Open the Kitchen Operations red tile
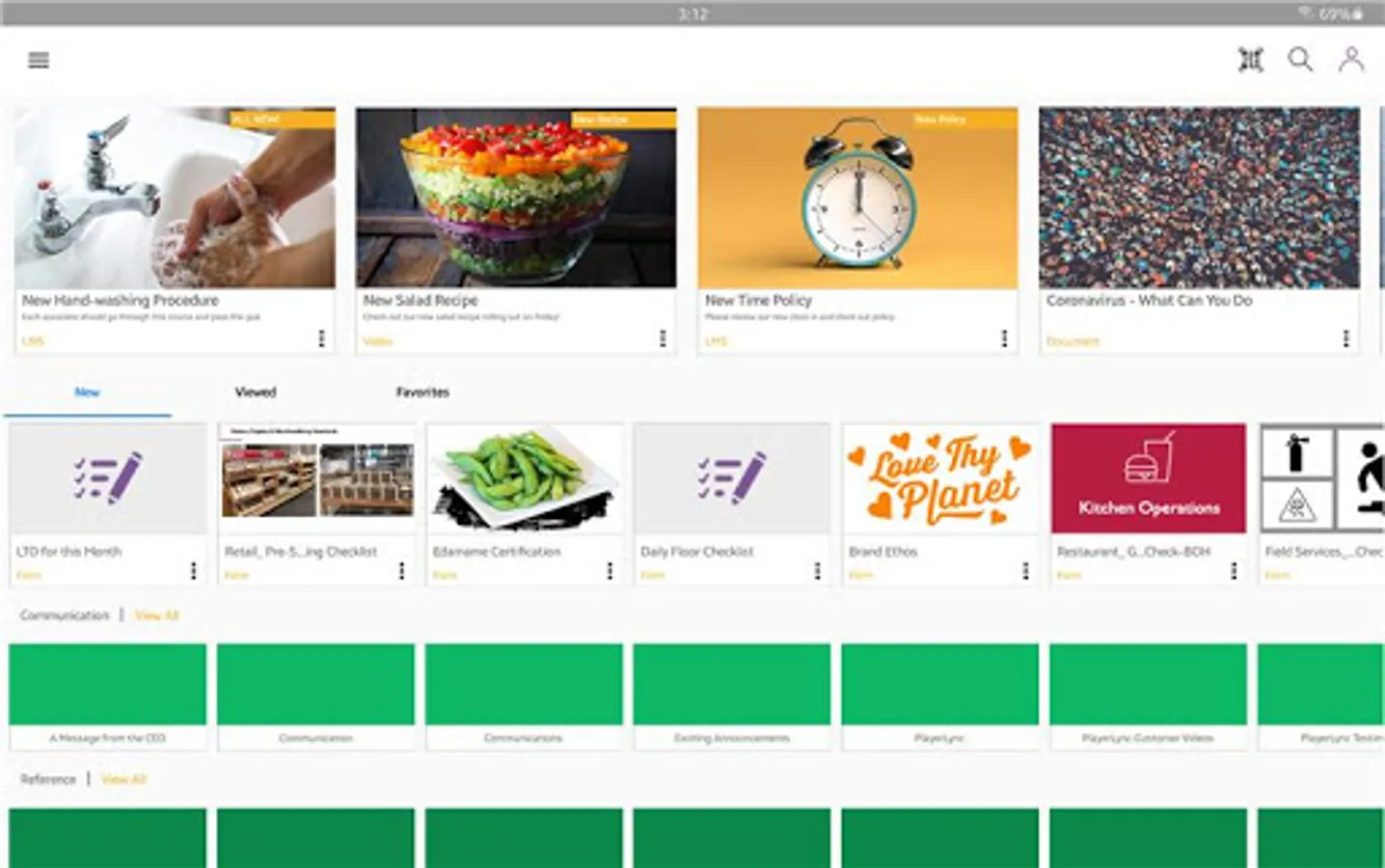Viewport: 1385px width, 868px height. 1148,478
